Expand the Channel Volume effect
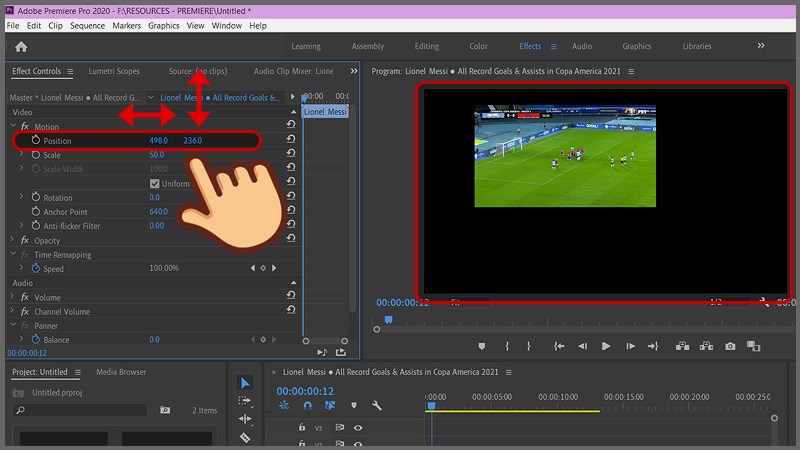The image size is (800, 450). [12, 311]
